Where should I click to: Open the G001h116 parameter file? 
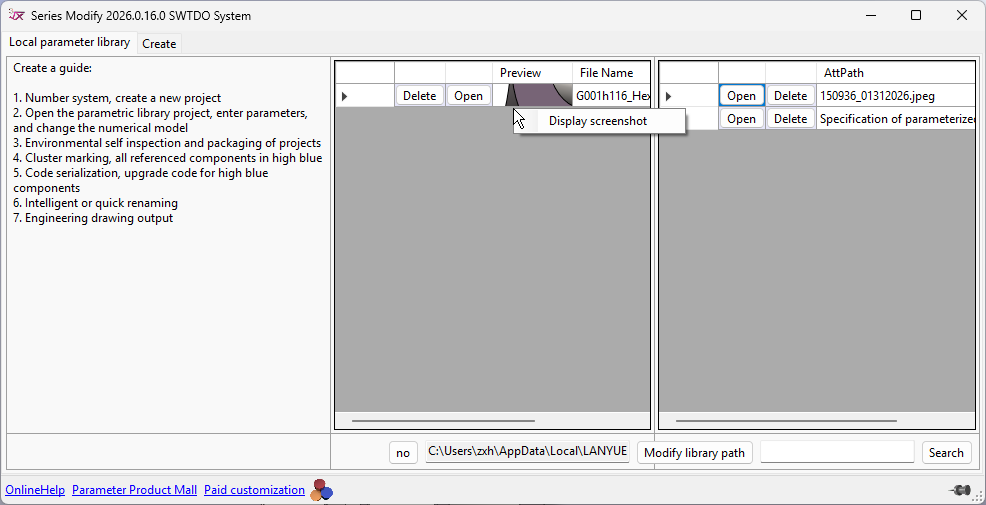(x=468, y=96)
